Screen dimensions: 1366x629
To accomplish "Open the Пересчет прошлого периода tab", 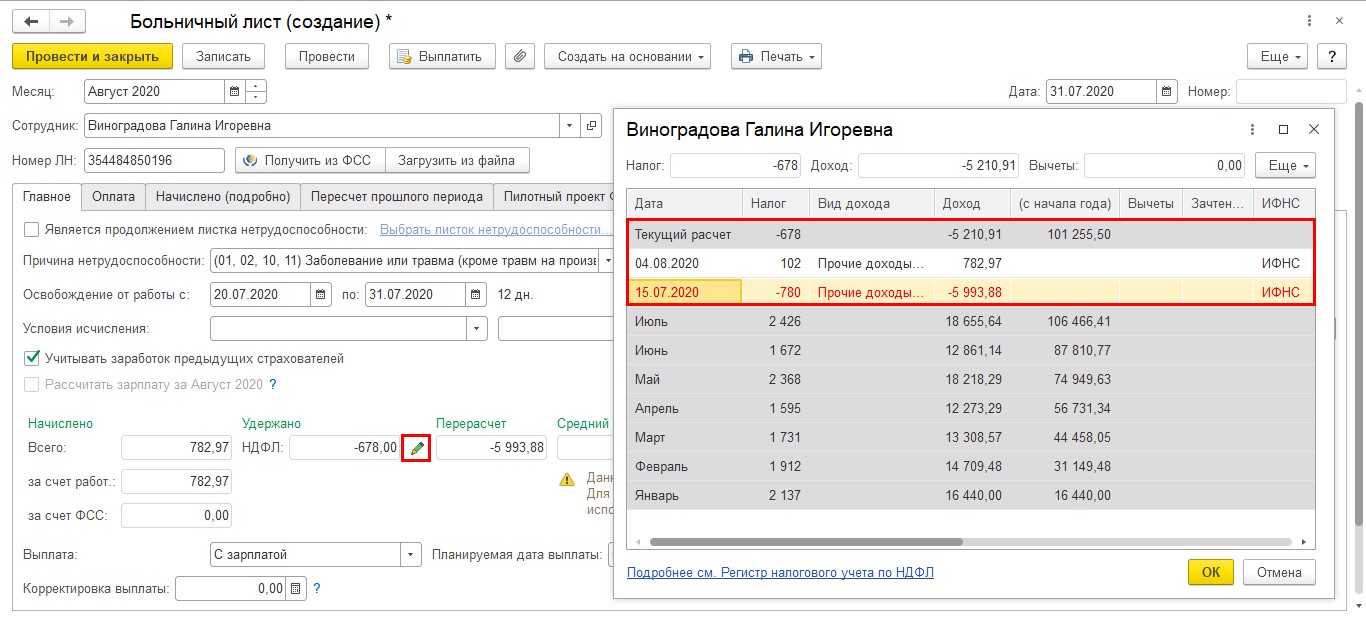I will tap(397, 196).
